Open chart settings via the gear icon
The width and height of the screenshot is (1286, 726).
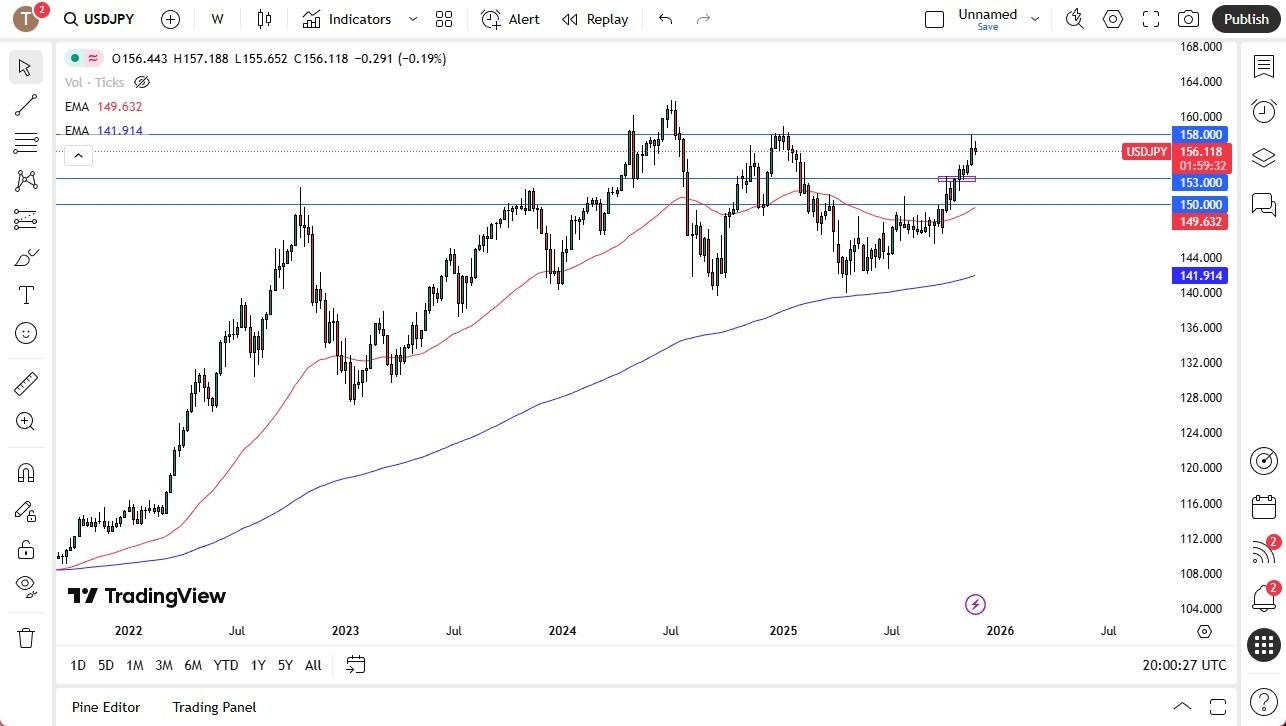coord(1112,19)
